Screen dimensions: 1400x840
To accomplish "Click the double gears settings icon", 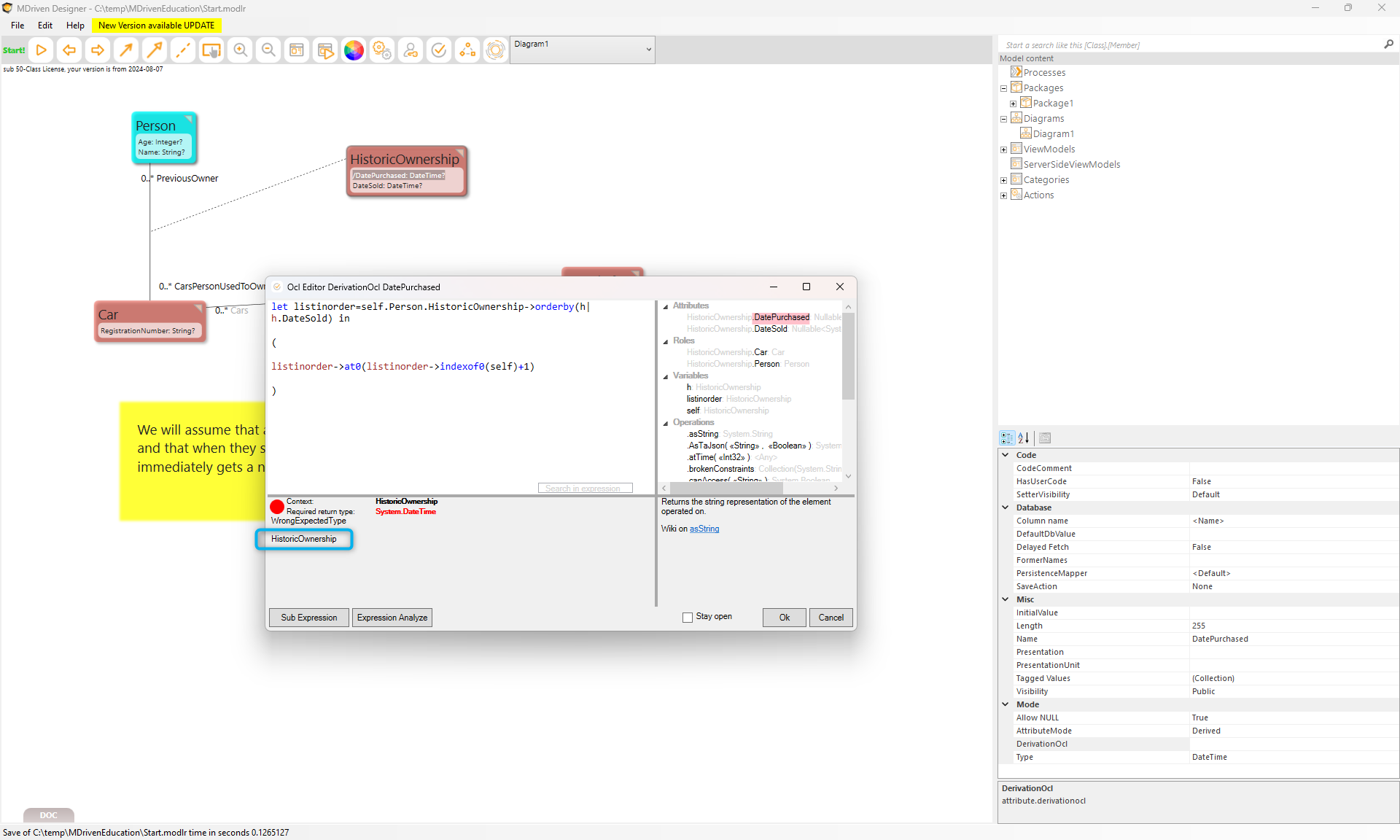I will click(x=381, y=50).
